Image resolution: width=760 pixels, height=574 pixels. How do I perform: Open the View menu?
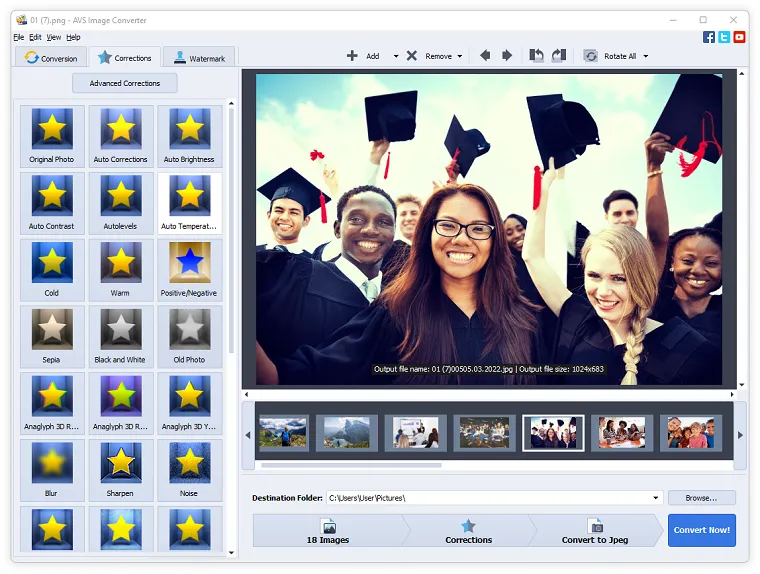pyautogui.click(x=54, y=37)
